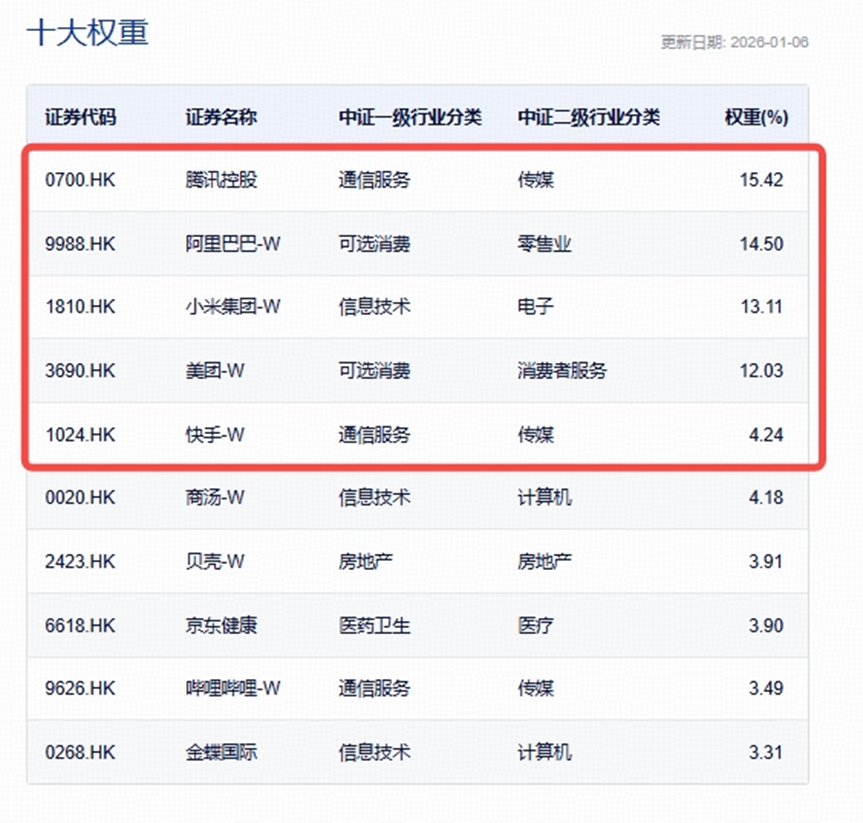
Task: Open the 小米集团-W security name
Action: 234,307
